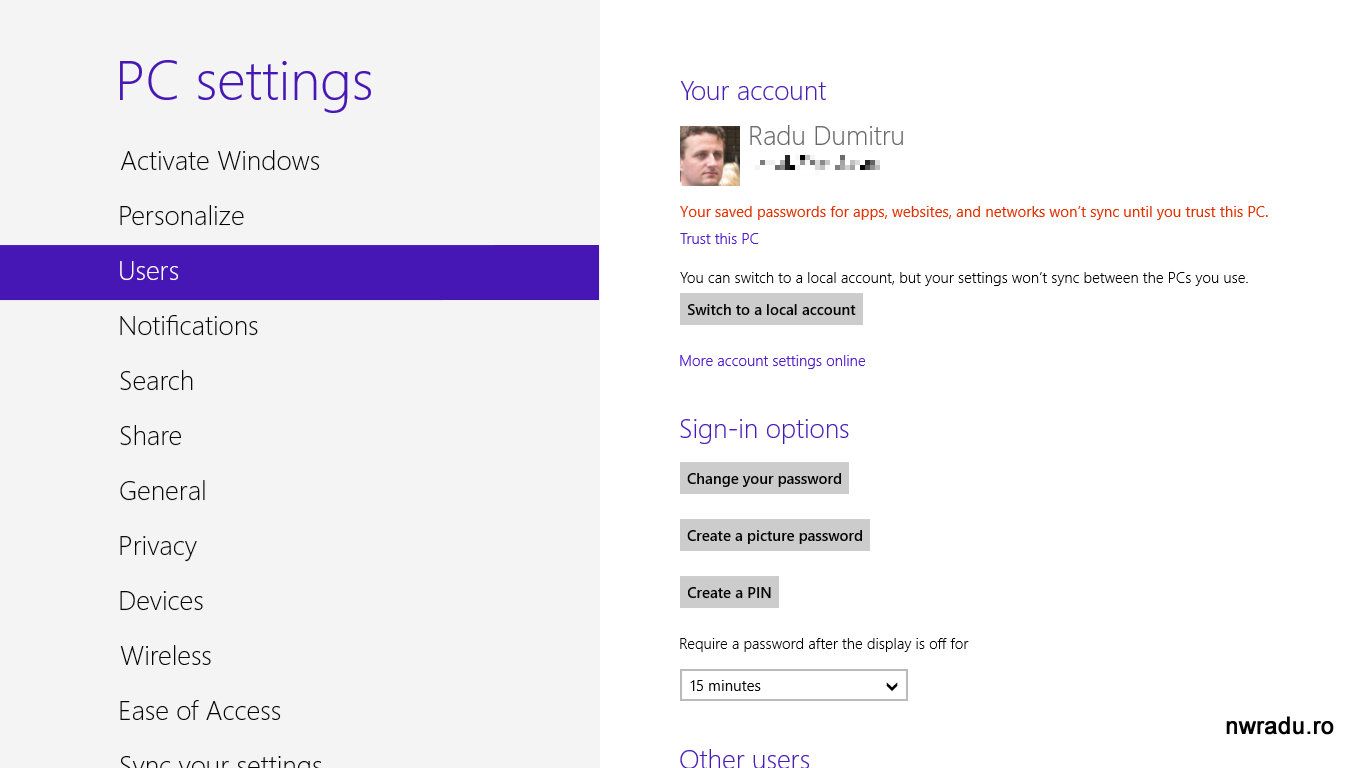
Task: Open Notifications settings
Action: 188,326
